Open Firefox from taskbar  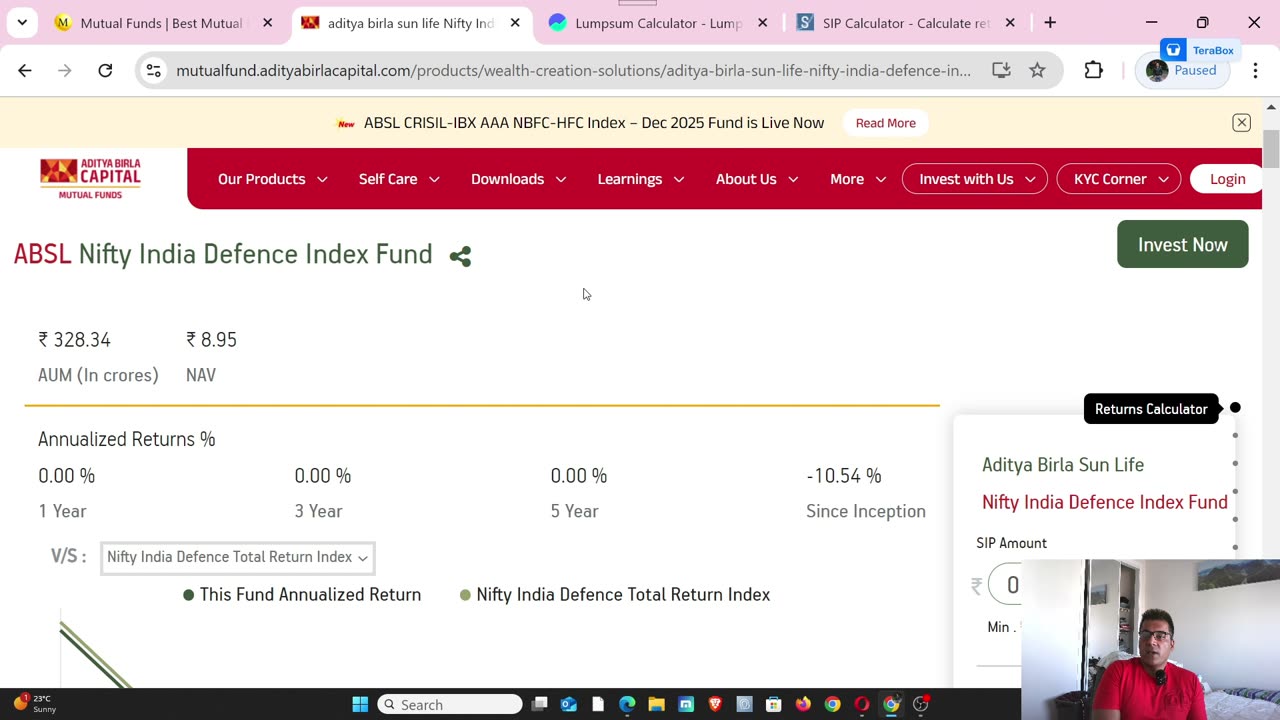(x=803, y=704)
